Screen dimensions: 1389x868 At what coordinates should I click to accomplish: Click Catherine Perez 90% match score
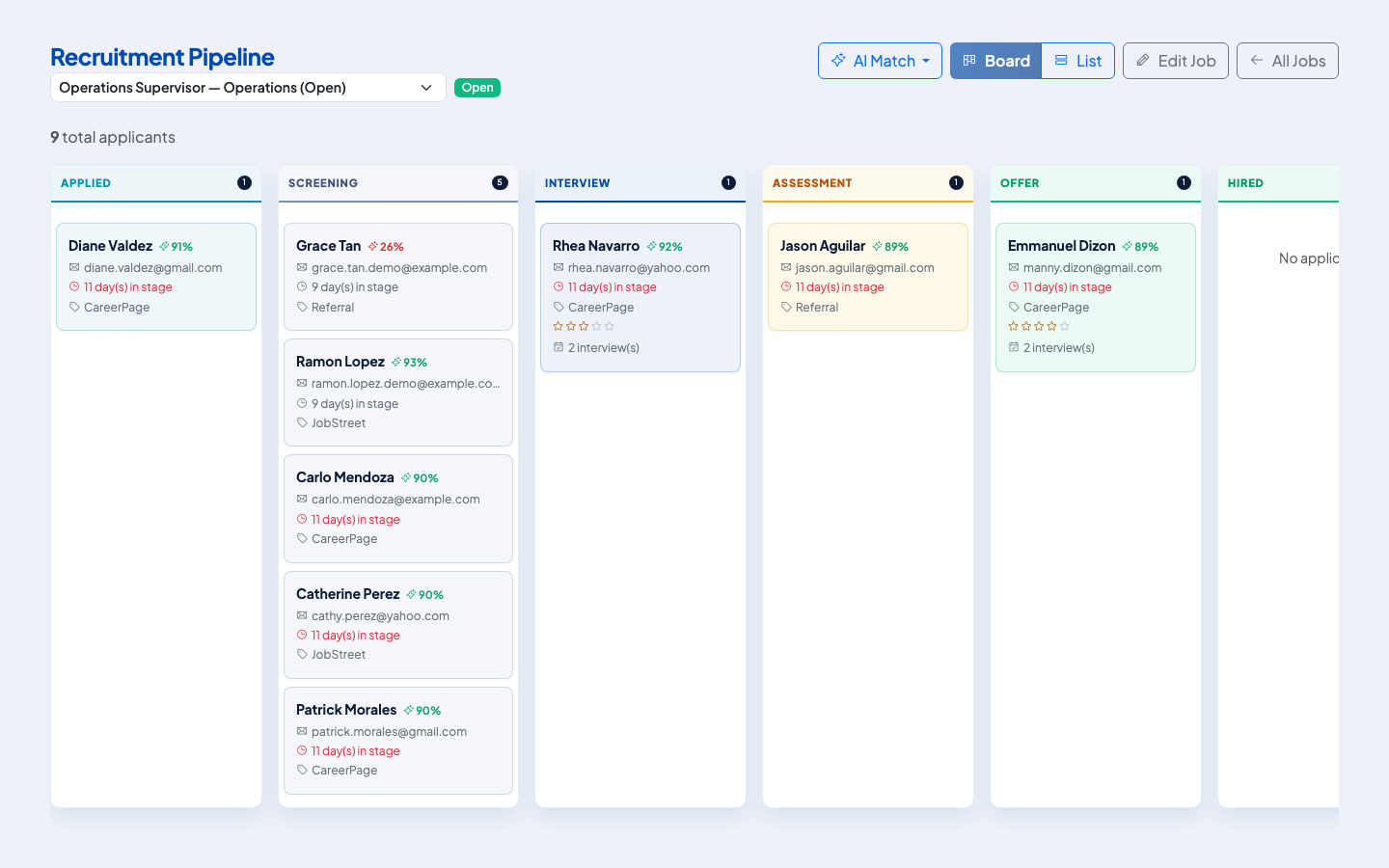pos(425,595)
